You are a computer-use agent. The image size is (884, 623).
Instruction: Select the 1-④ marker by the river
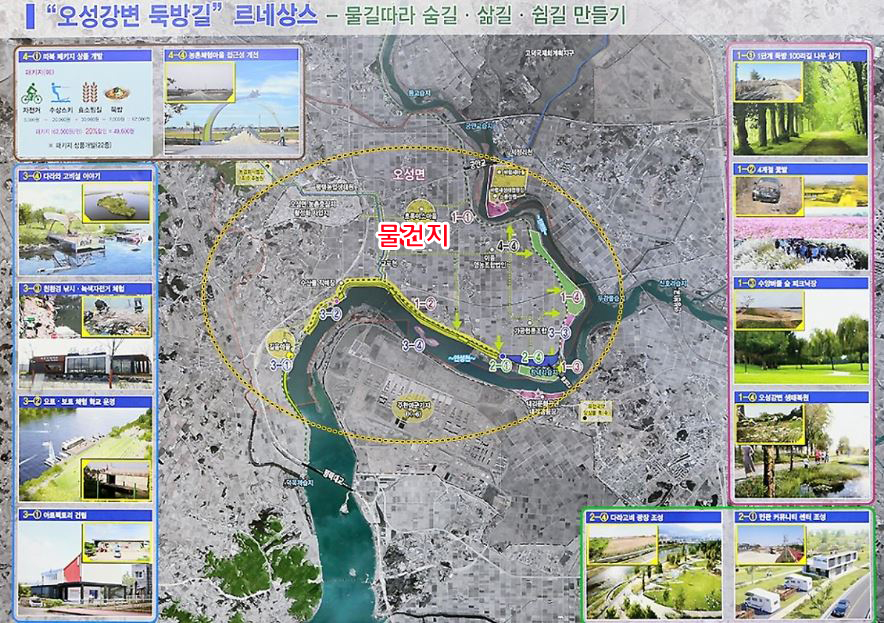point(572,297)
